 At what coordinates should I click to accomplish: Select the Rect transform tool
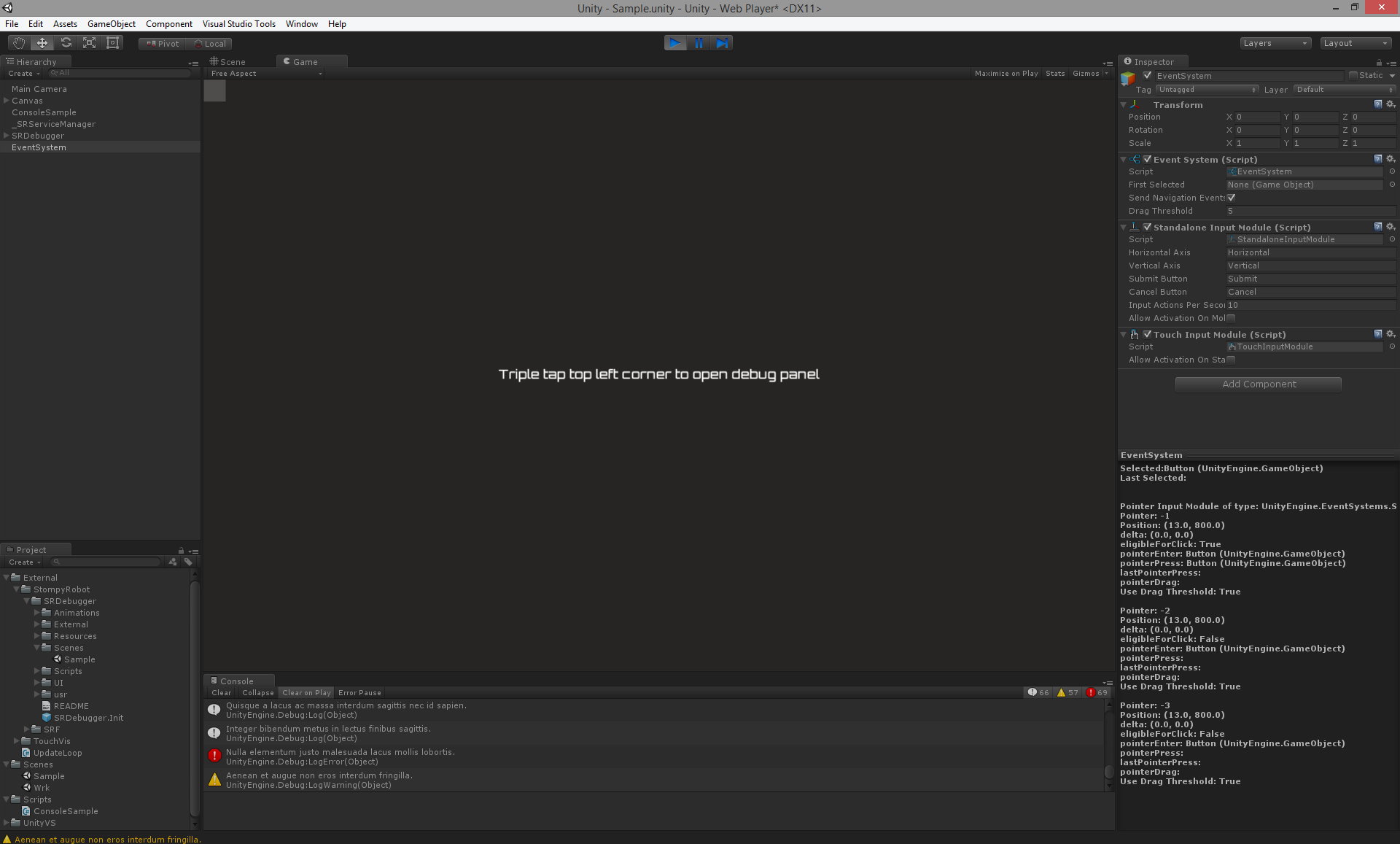pos(112,43)
